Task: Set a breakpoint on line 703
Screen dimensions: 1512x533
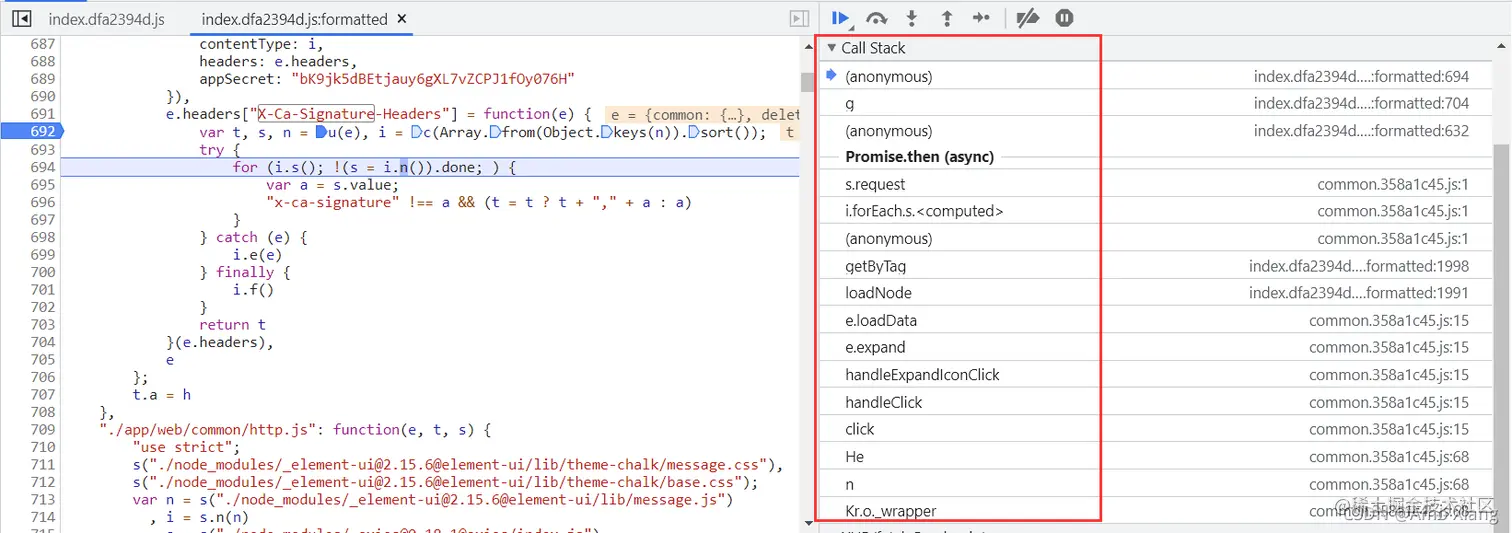Action: tap(42, 324)
